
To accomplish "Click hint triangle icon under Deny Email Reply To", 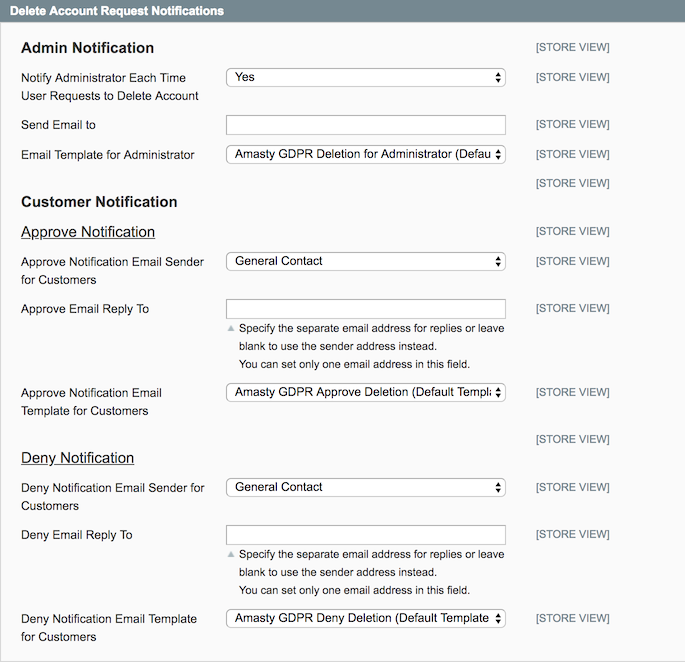I will pos(231,554).
